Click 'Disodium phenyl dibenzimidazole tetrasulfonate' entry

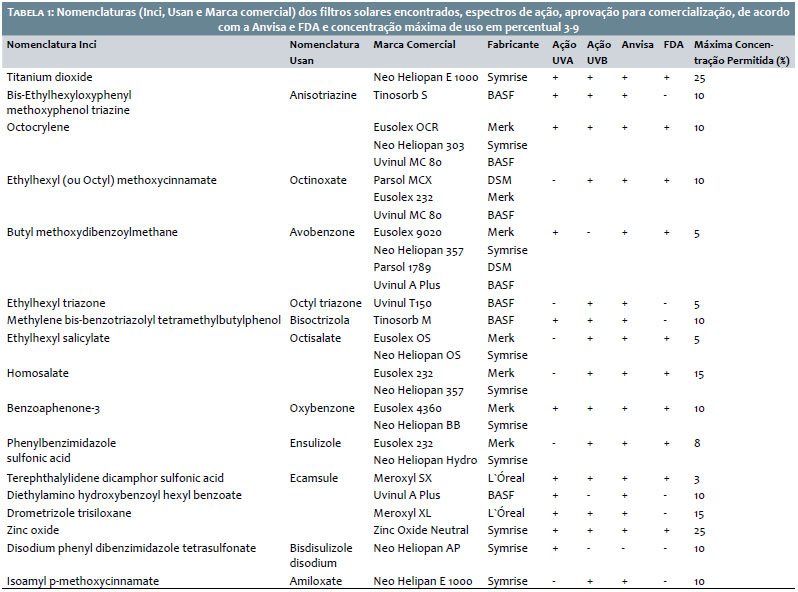pos(131,549)
